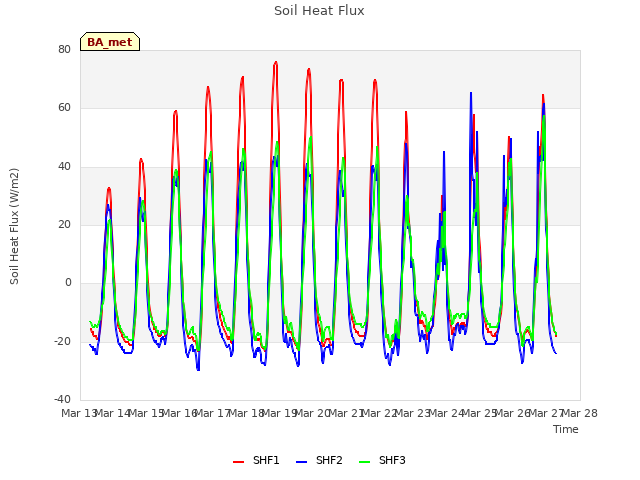Toggle the SHF3 legend entry
Viewport: 640px width, 480px height.
coord(382,460)
